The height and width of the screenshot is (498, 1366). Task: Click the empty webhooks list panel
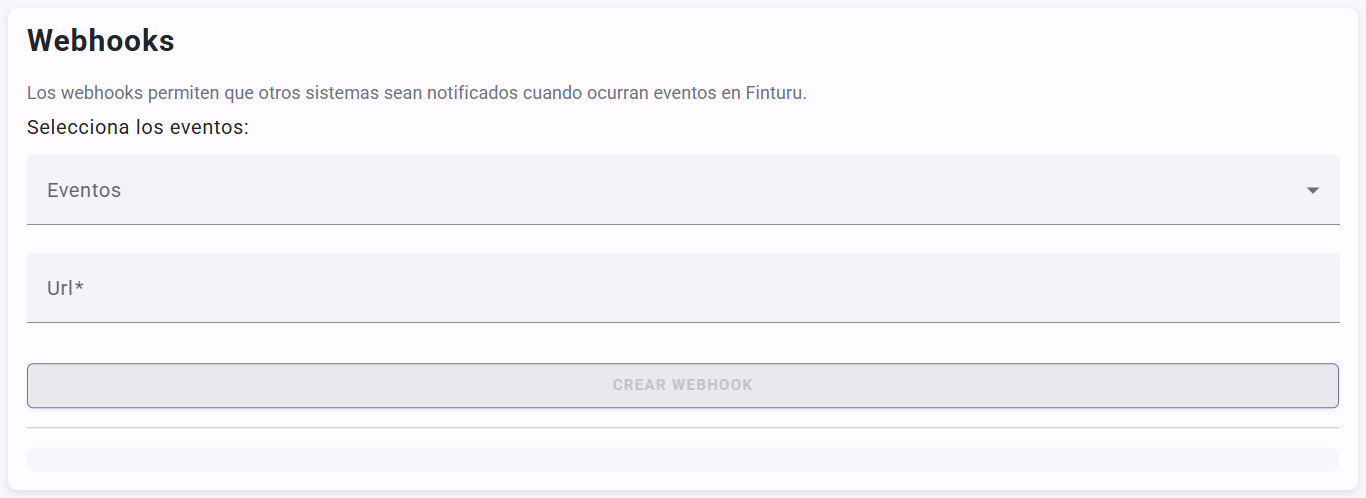click(682, 459)
